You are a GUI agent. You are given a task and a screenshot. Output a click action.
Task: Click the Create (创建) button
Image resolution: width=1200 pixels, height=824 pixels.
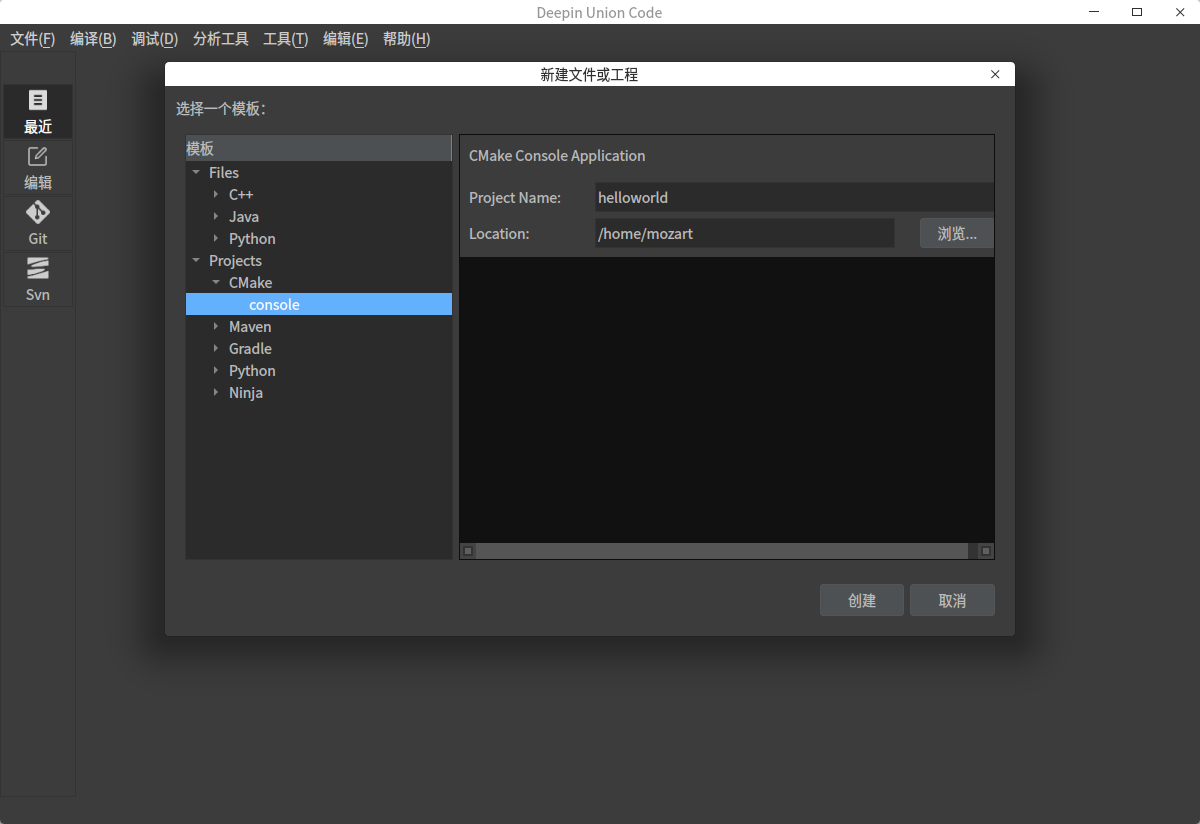point(861,600)
